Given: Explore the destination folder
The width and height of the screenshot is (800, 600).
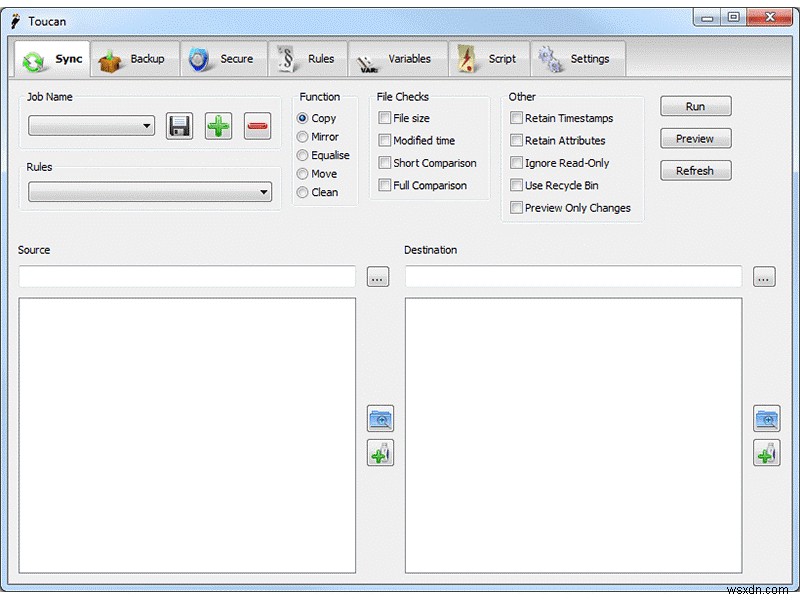Looking at the screenshot, I should click(x=766, y=418).
